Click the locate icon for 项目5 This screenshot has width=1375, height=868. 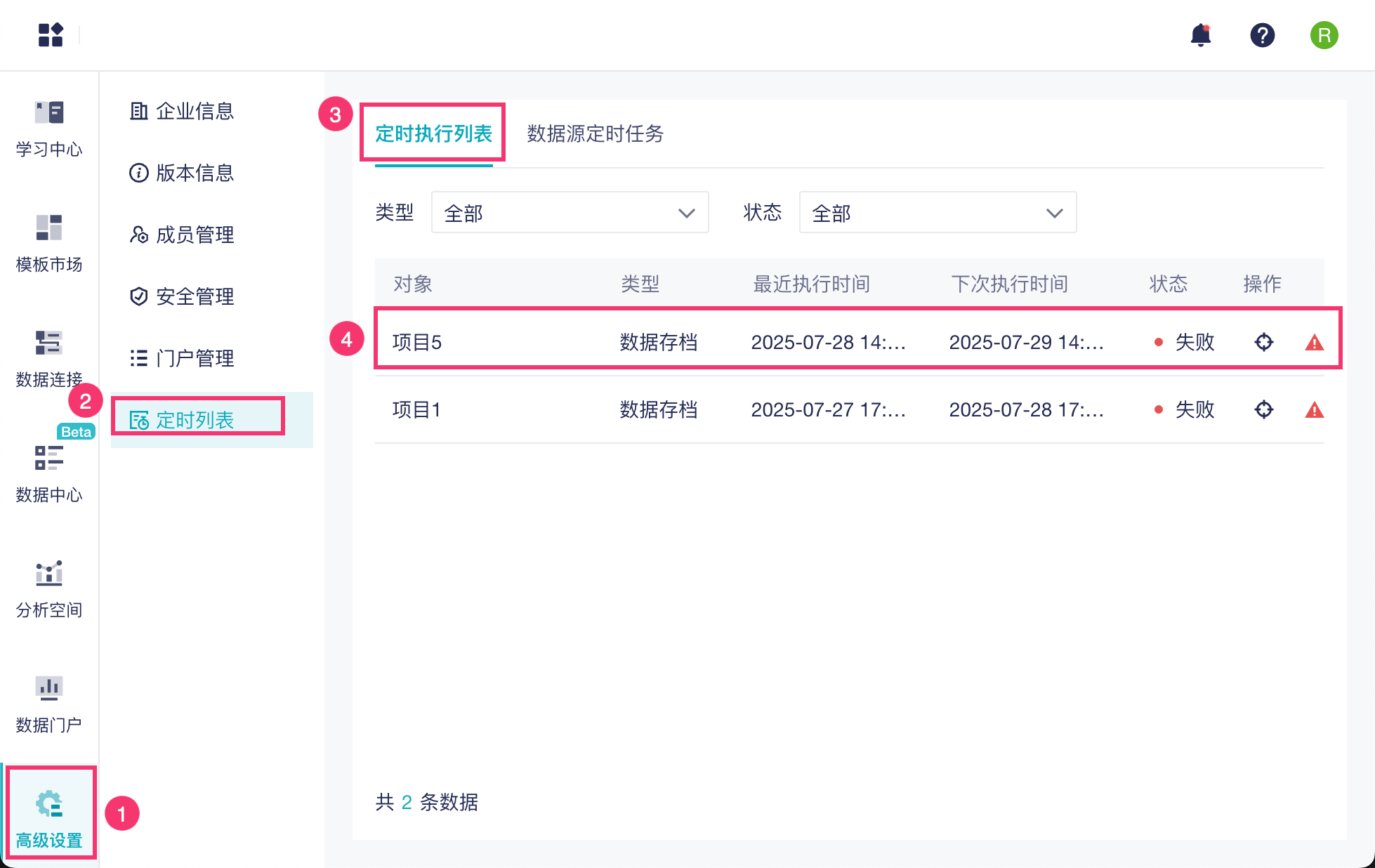[1263, 342]
